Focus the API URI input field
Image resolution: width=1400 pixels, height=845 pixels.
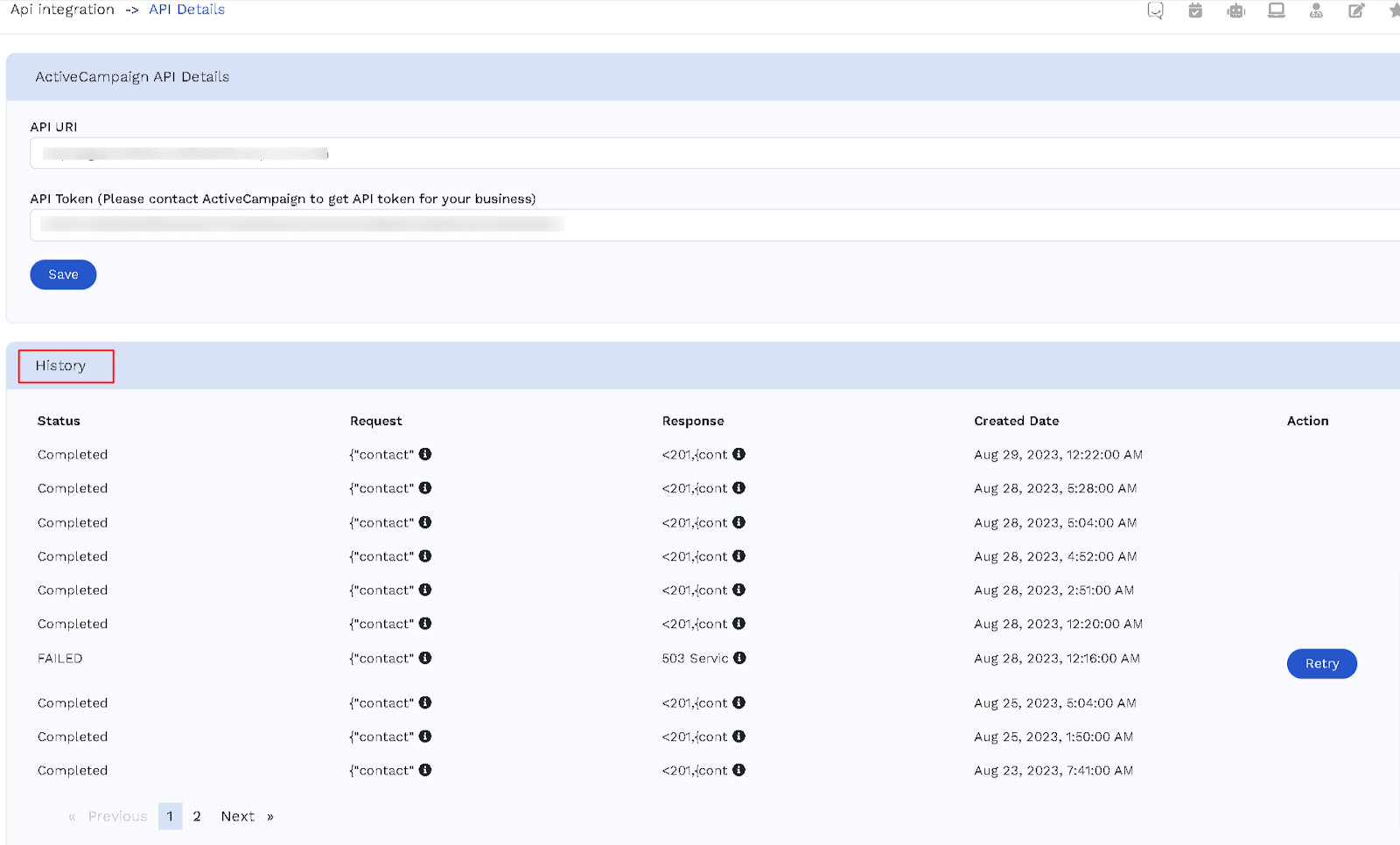pos(715,153)
